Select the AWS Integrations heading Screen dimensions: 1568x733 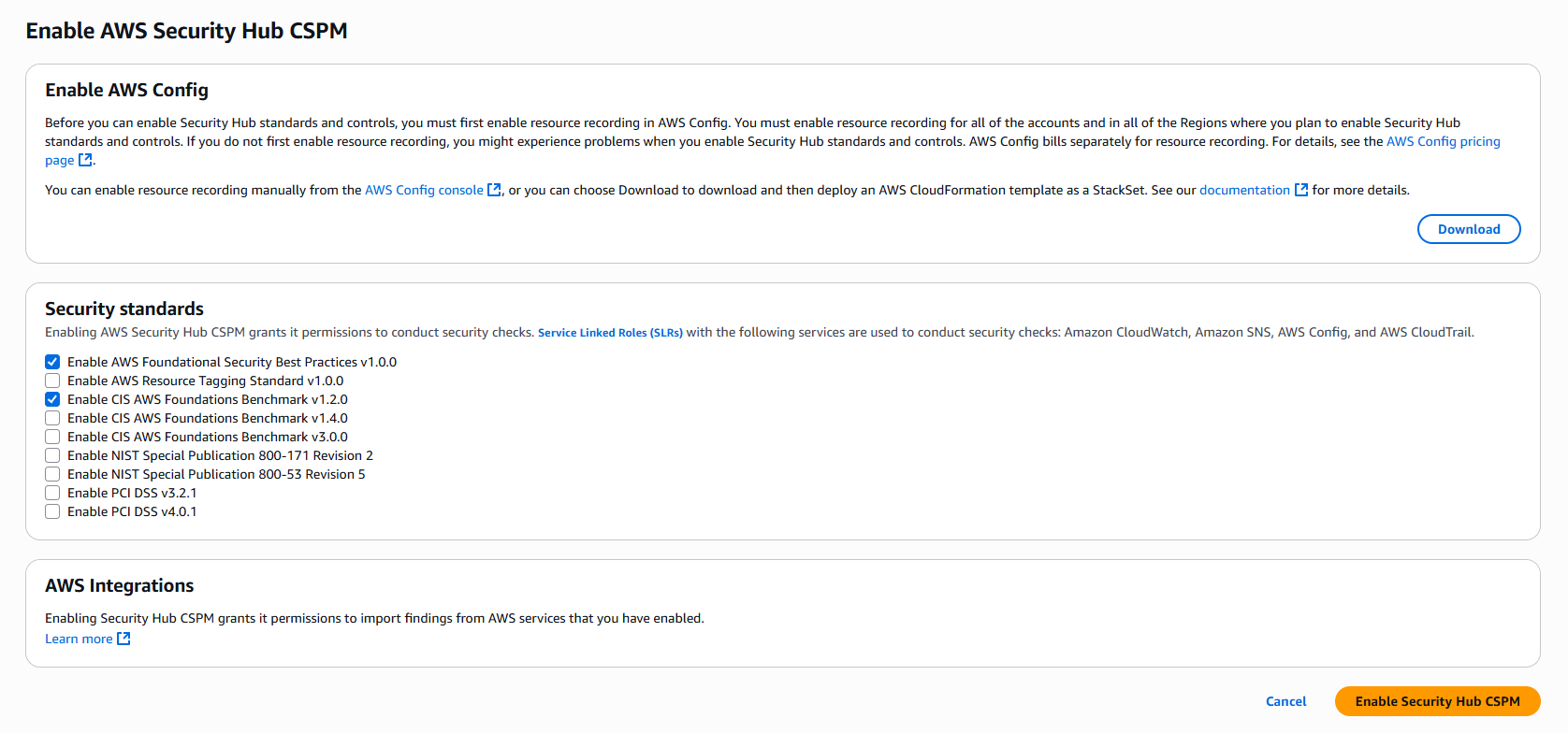120,585
